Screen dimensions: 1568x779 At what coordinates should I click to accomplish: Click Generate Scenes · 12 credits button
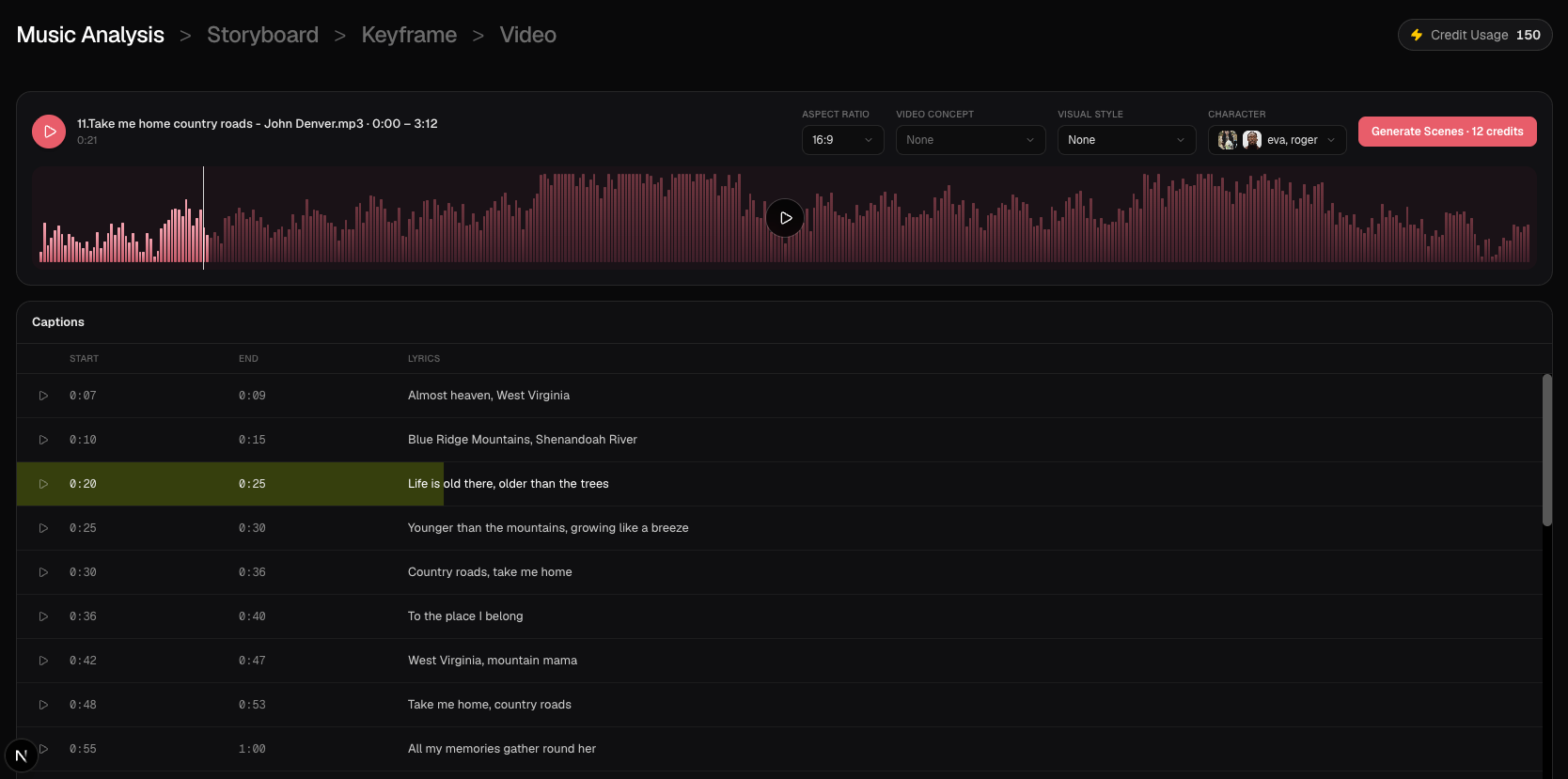coord(1448,132)
